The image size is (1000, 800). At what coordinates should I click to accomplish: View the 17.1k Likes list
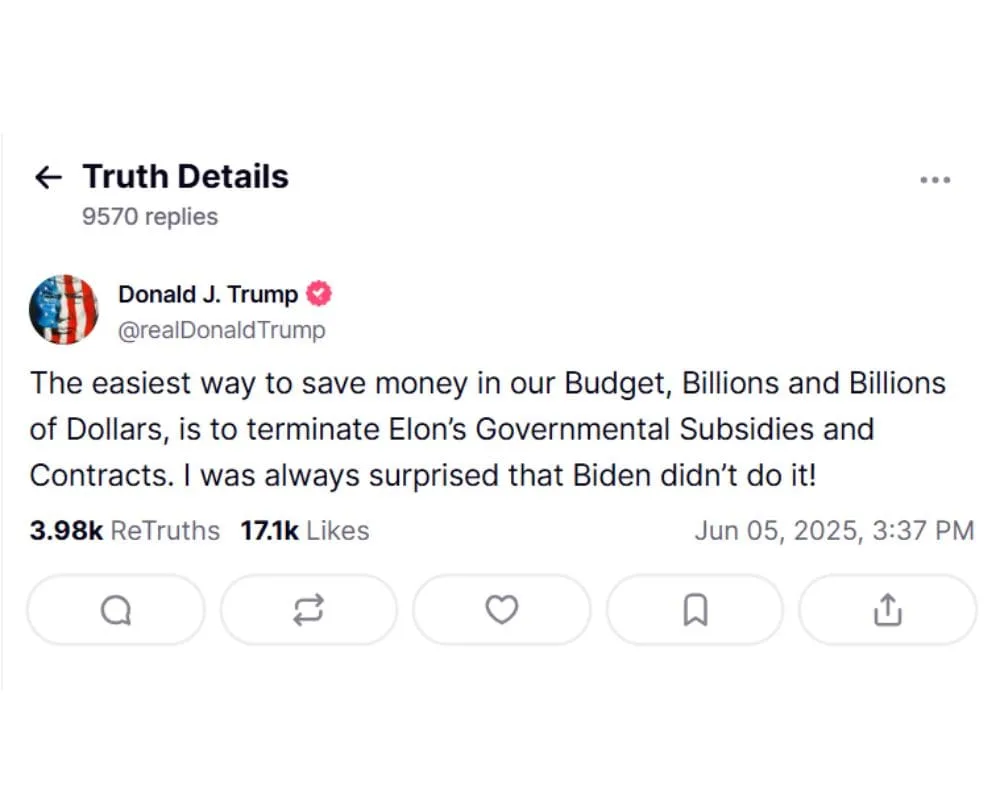304,530
